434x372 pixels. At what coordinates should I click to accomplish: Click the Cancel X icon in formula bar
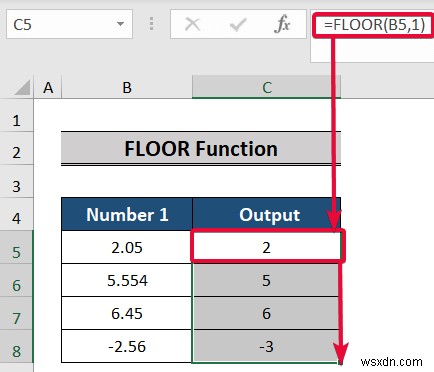point(192,24)
